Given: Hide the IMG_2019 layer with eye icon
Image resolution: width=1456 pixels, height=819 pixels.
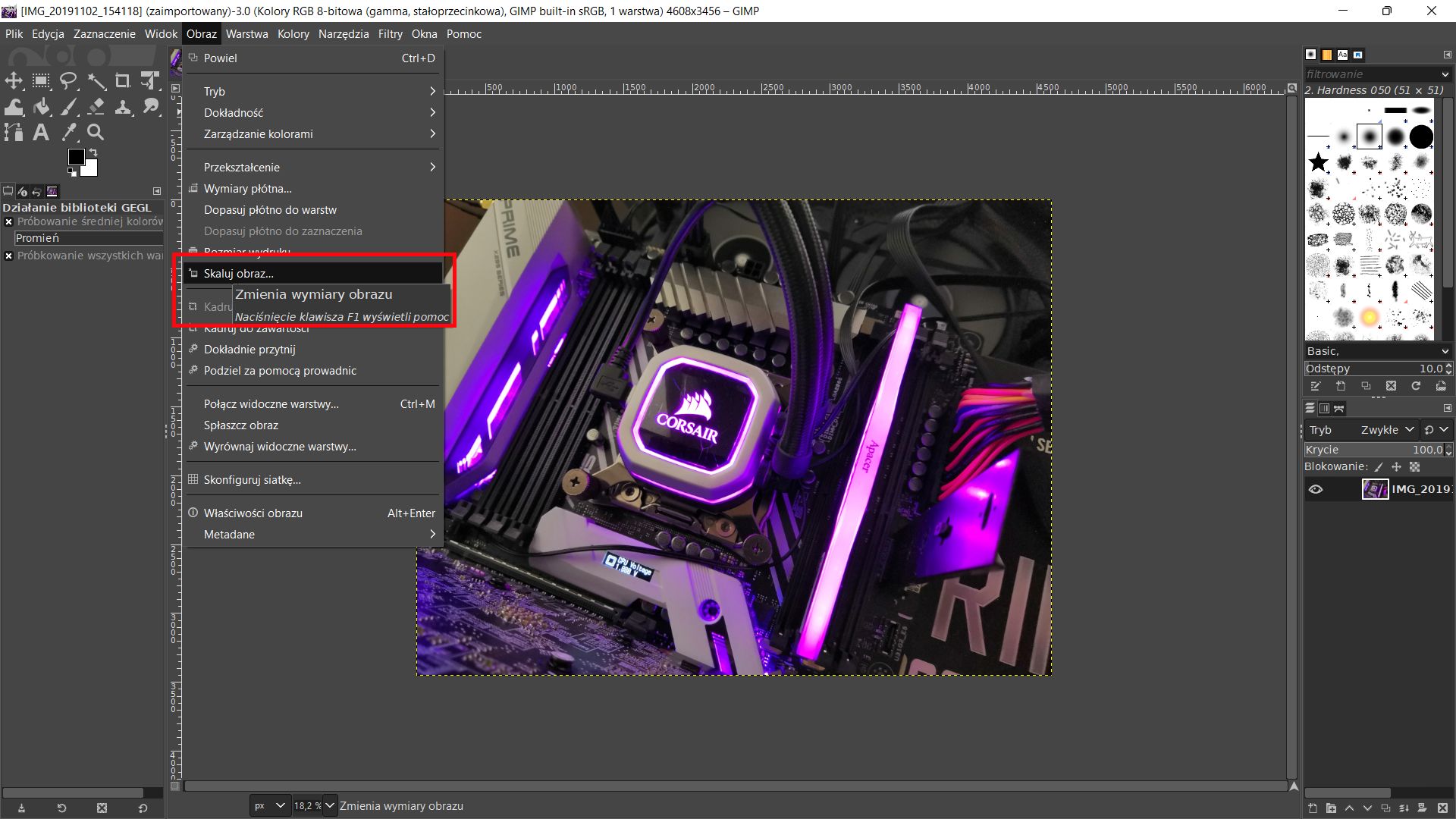Looking at the screenshot, I should [x=1316, y=489].
